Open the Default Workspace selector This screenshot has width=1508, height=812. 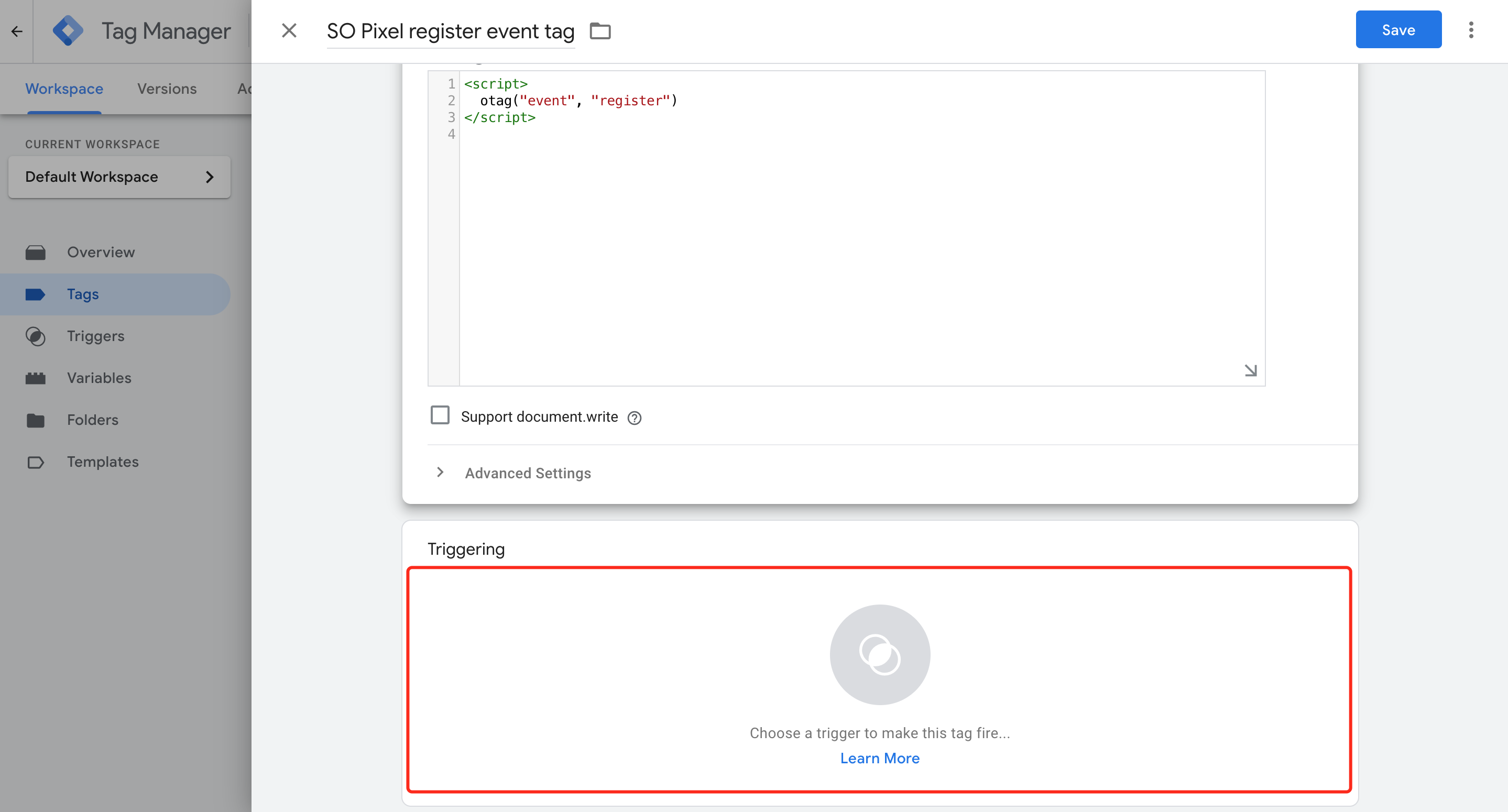coord(119,177)
